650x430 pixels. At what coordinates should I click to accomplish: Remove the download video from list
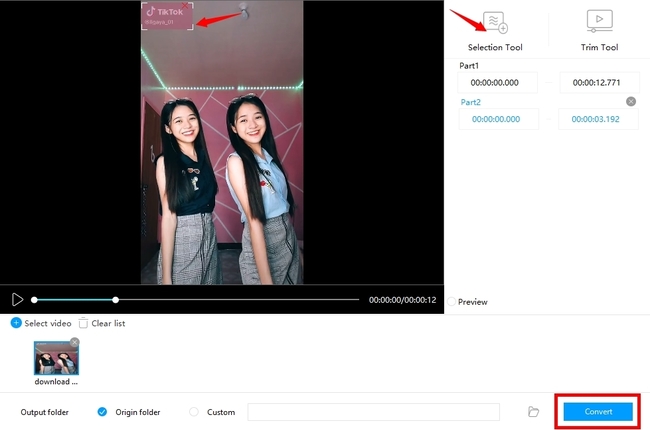(x=75, y=342)
